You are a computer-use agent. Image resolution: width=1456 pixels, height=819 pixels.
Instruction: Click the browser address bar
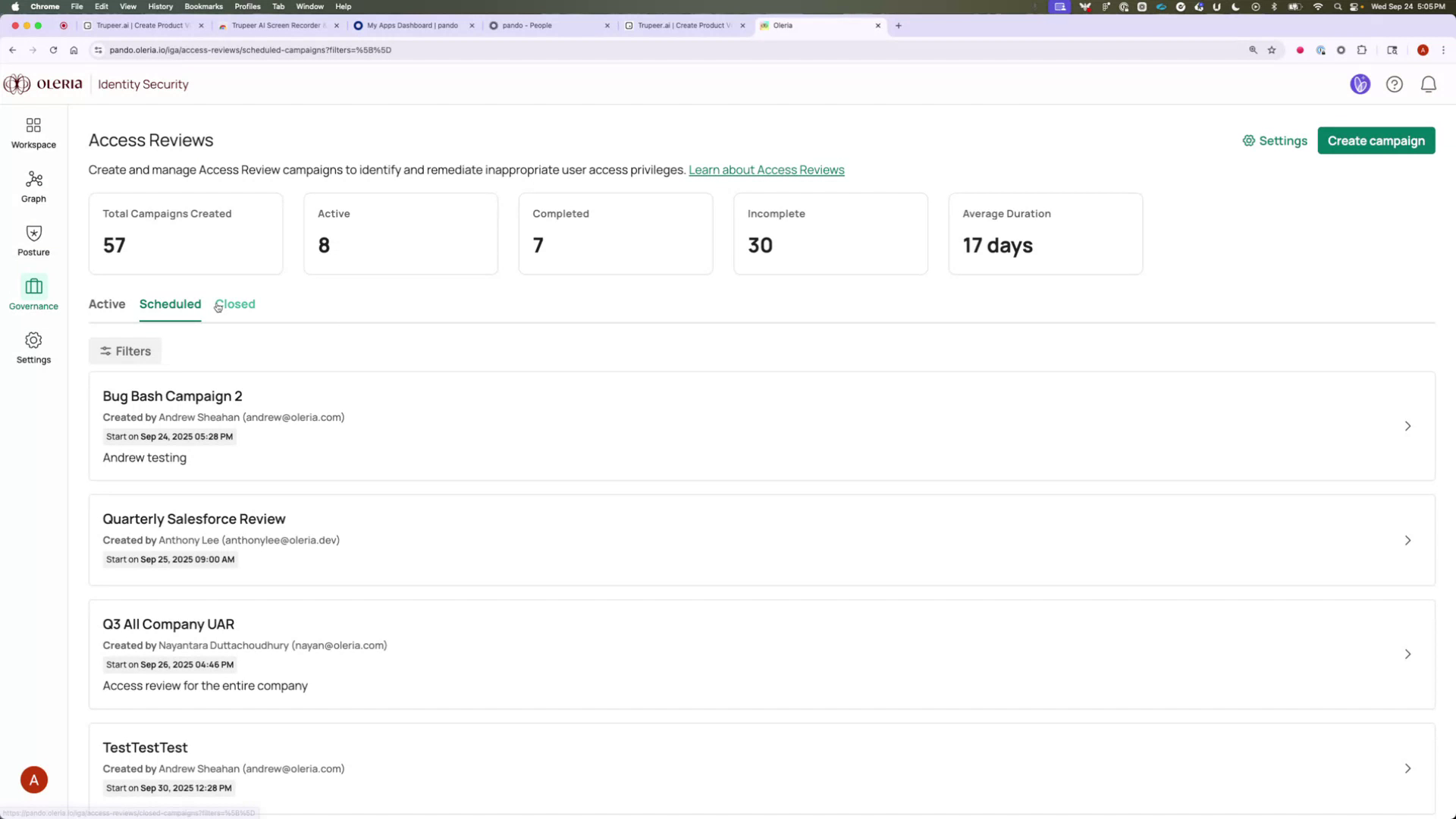point(455,50)
